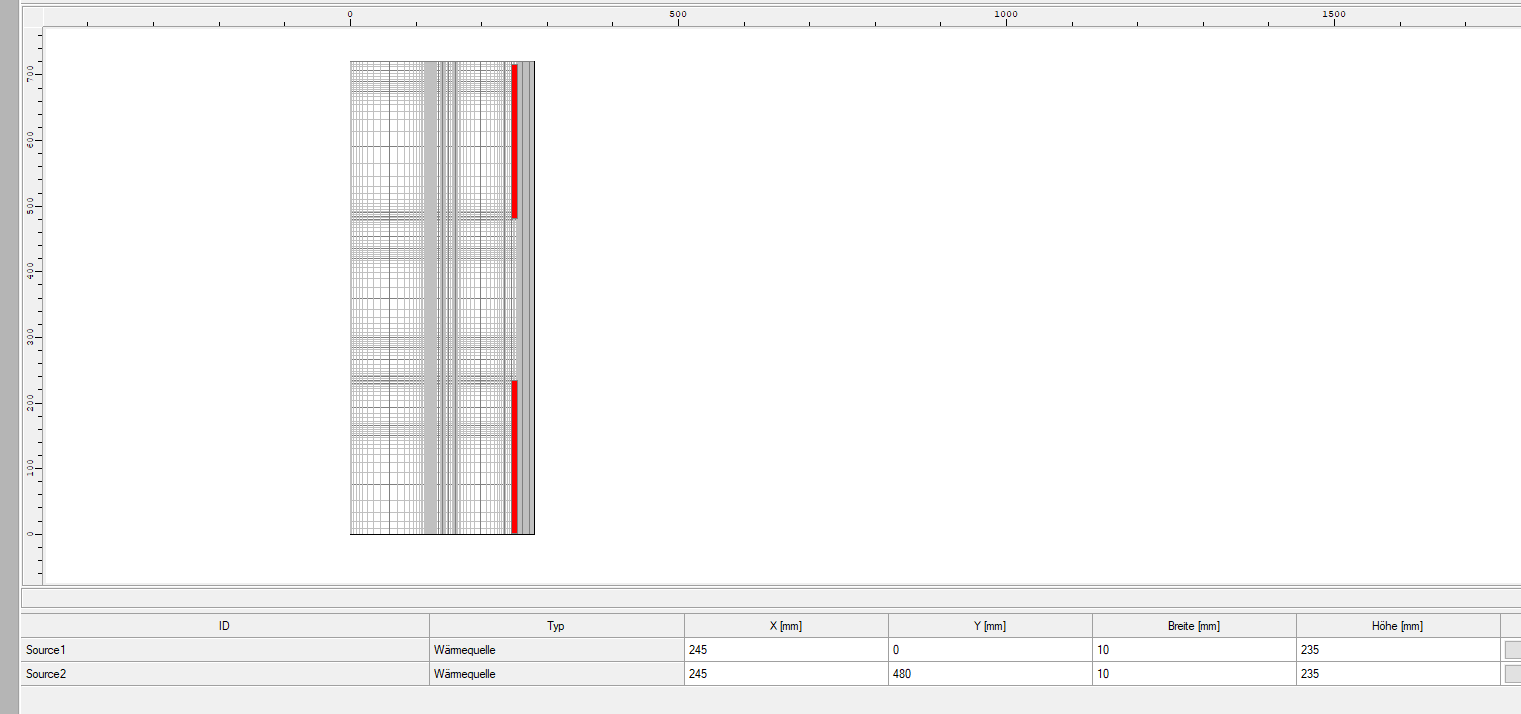Screen dimensions: 1521x714
Task: Click the Source2 ID cell
Action: coord(225,674)
